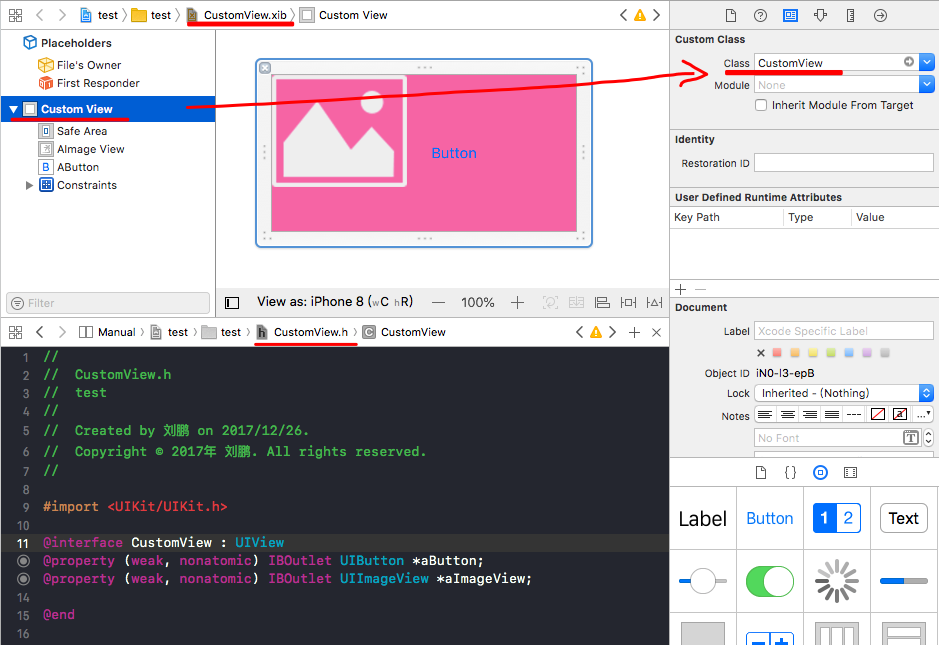Close the assistant editor pane

point(656,332)
